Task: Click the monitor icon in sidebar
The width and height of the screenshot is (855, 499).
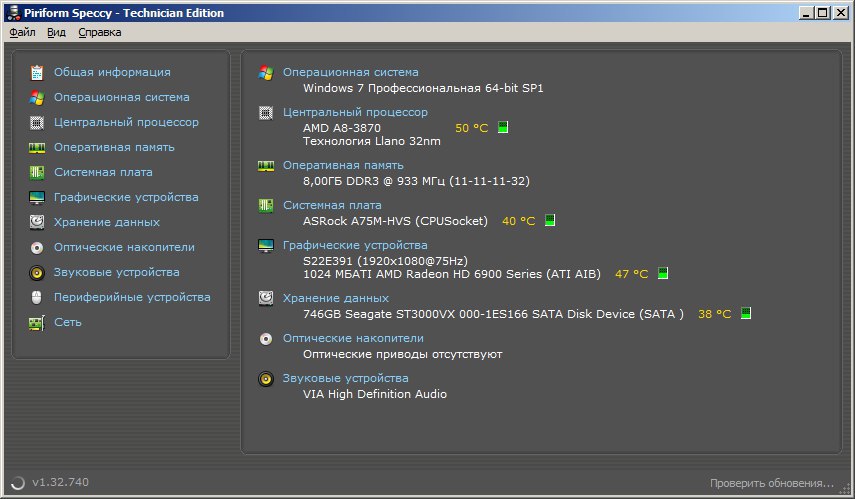Action: click(37, 198)
